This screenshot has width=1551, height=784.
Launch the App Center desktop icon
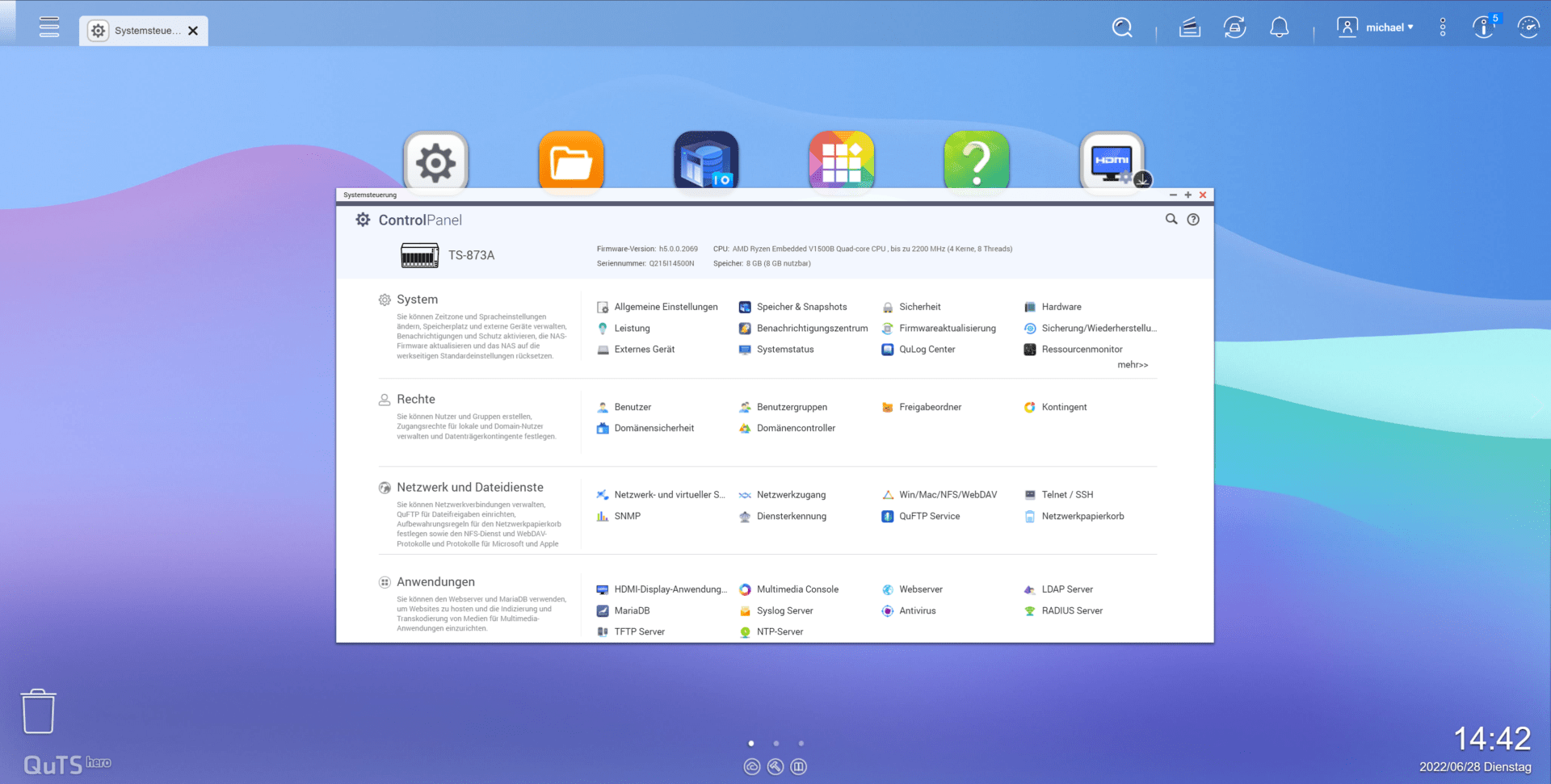(x=841, y=161)
